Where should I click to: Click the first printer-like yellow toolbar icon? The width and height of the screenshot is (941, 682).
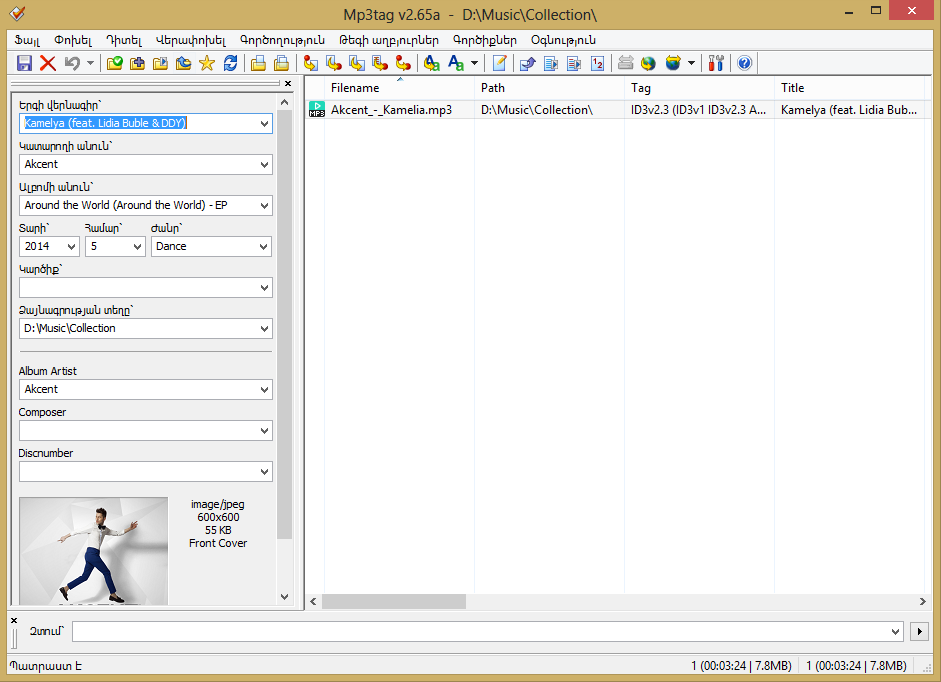tap(258, 63)
